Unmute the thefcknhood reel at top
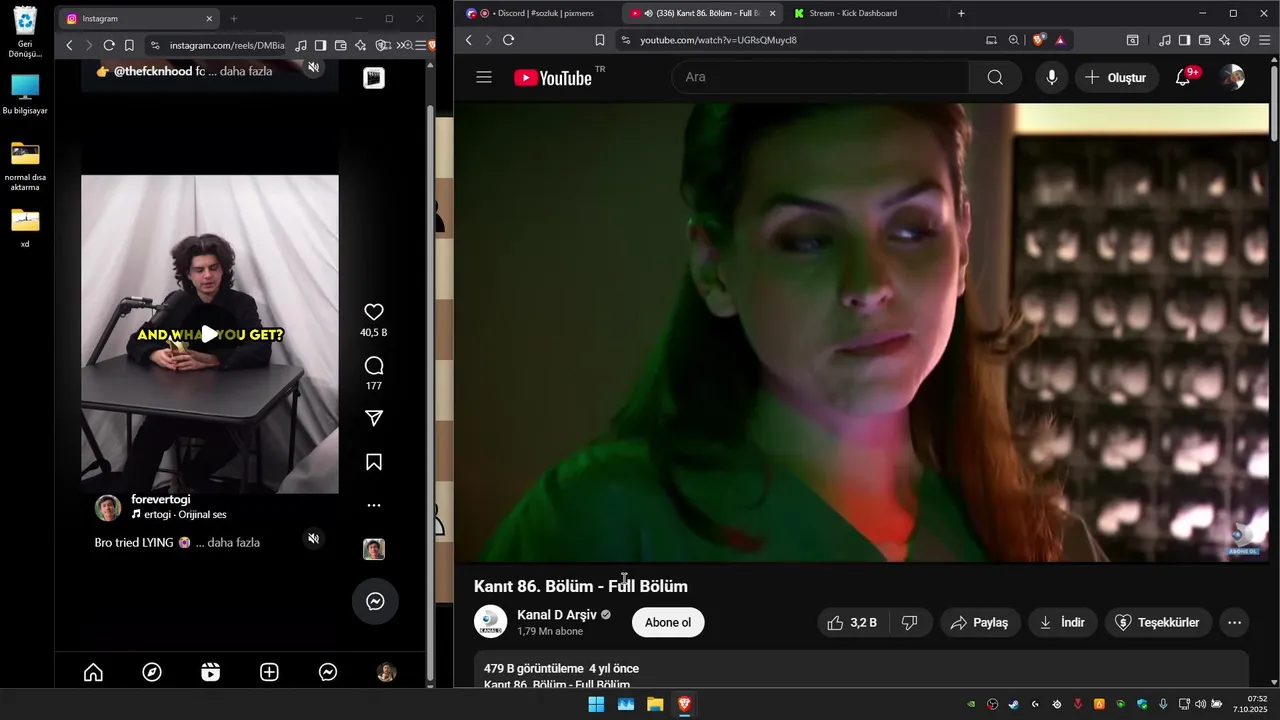The height and width of the screenshot is (720, 1280). pyautogui.click(x=313, y=67)
